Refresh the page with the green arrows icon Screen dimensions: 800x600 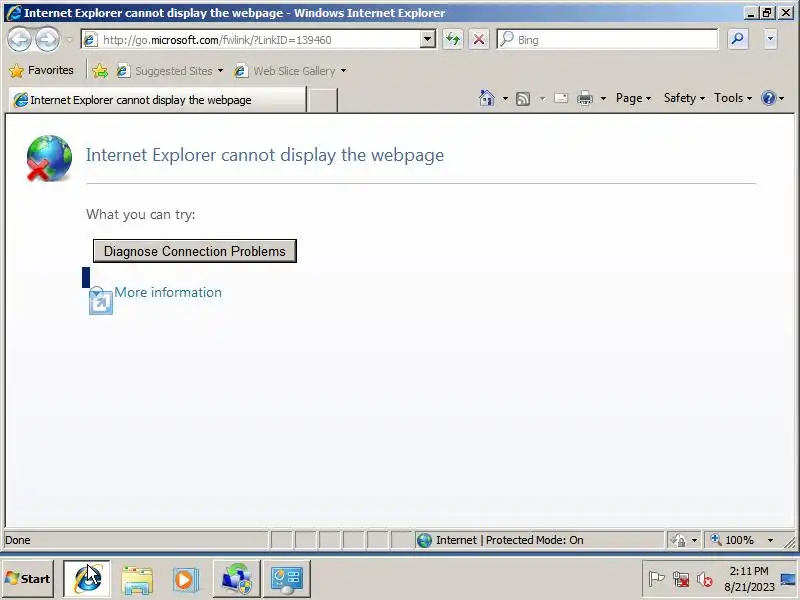[453, 40]
